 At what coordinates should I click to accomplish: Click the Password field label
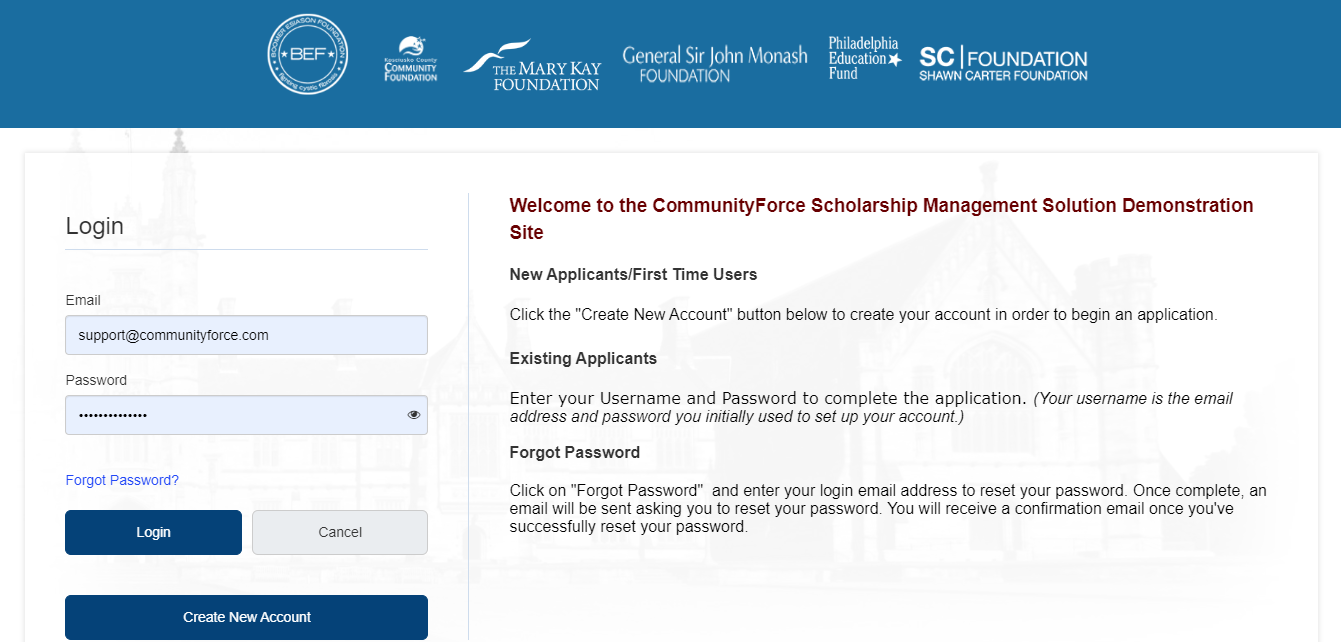(x=96, y=380)
